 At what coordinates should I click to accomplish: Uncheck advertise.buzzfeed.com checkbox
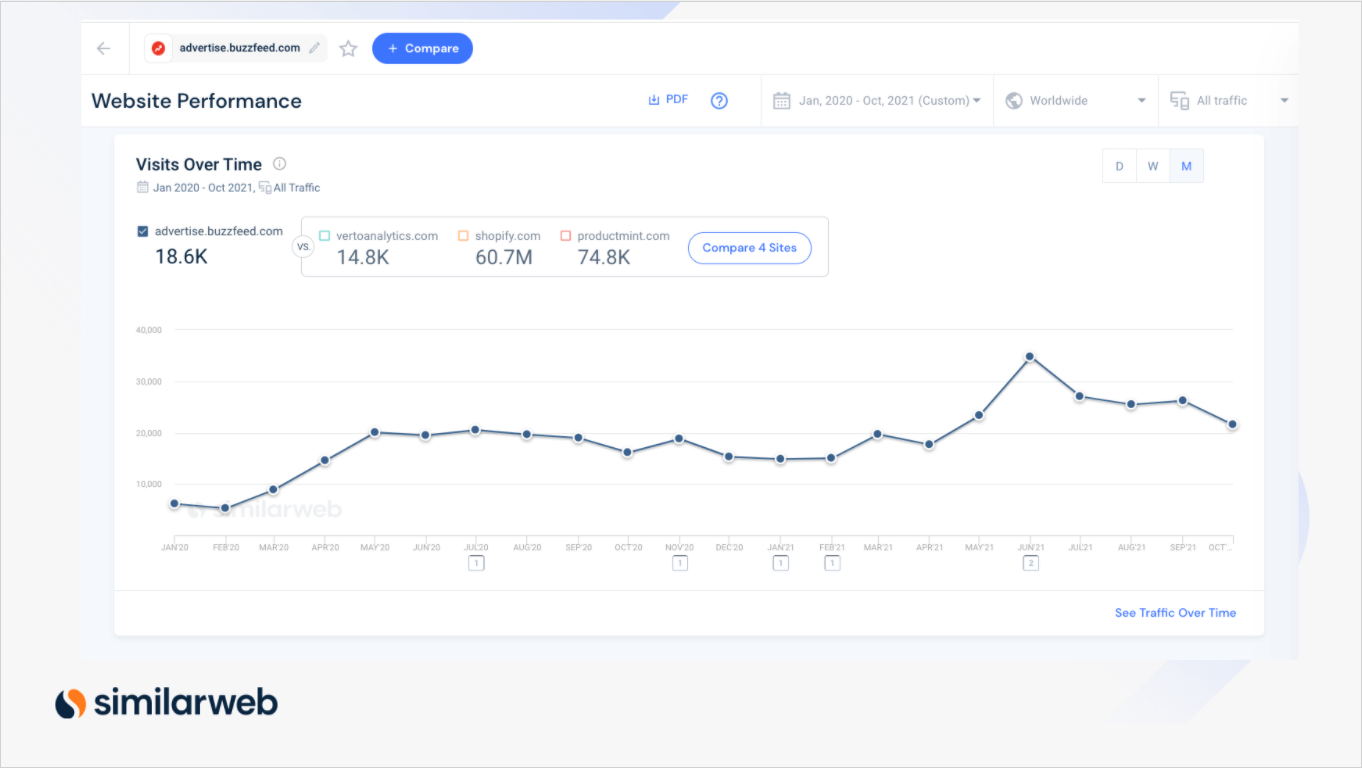pyautogui.click(x=143, y=231)
